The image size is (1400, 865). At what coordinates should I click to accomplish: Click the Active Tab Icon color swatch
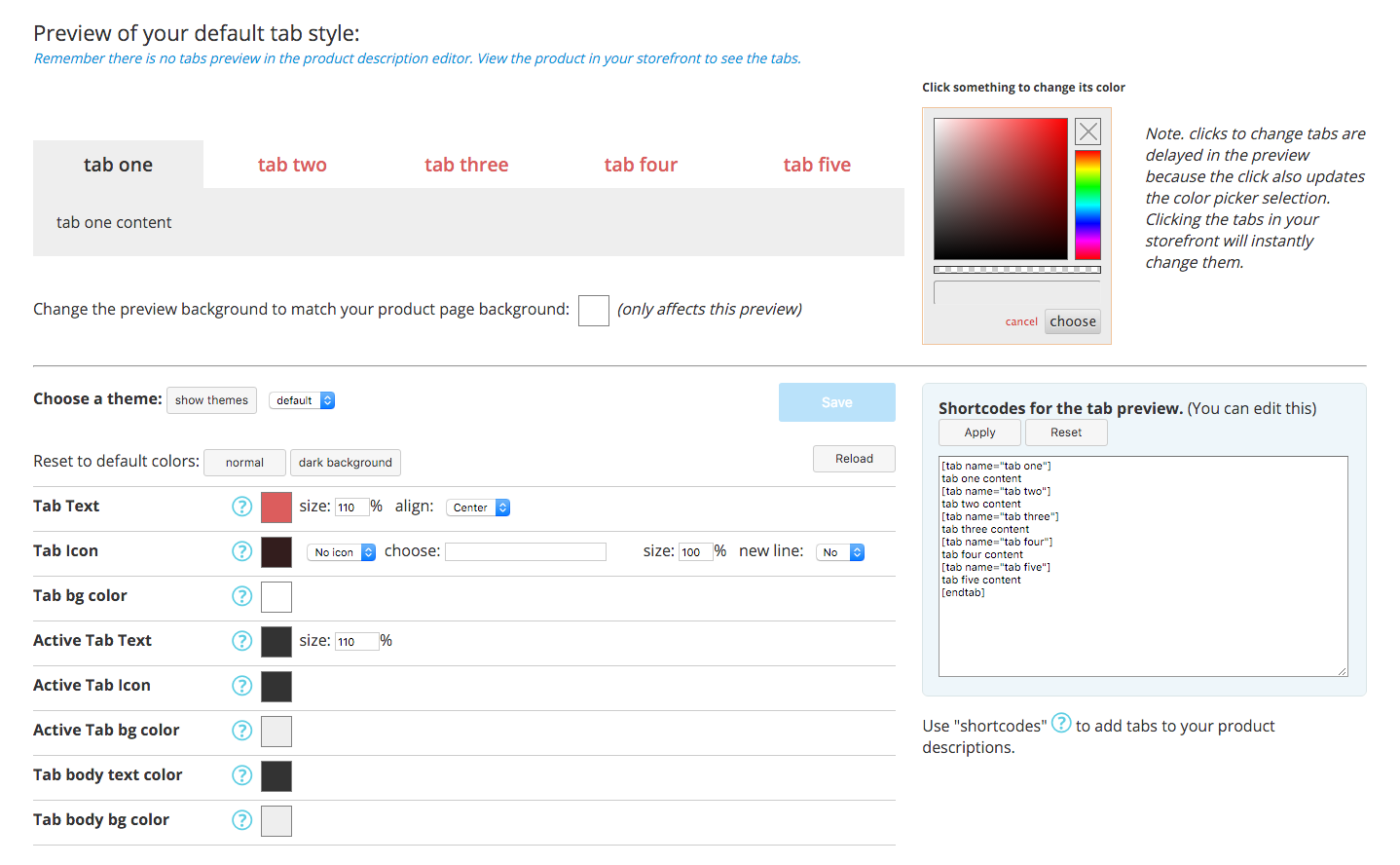(276, 687)
